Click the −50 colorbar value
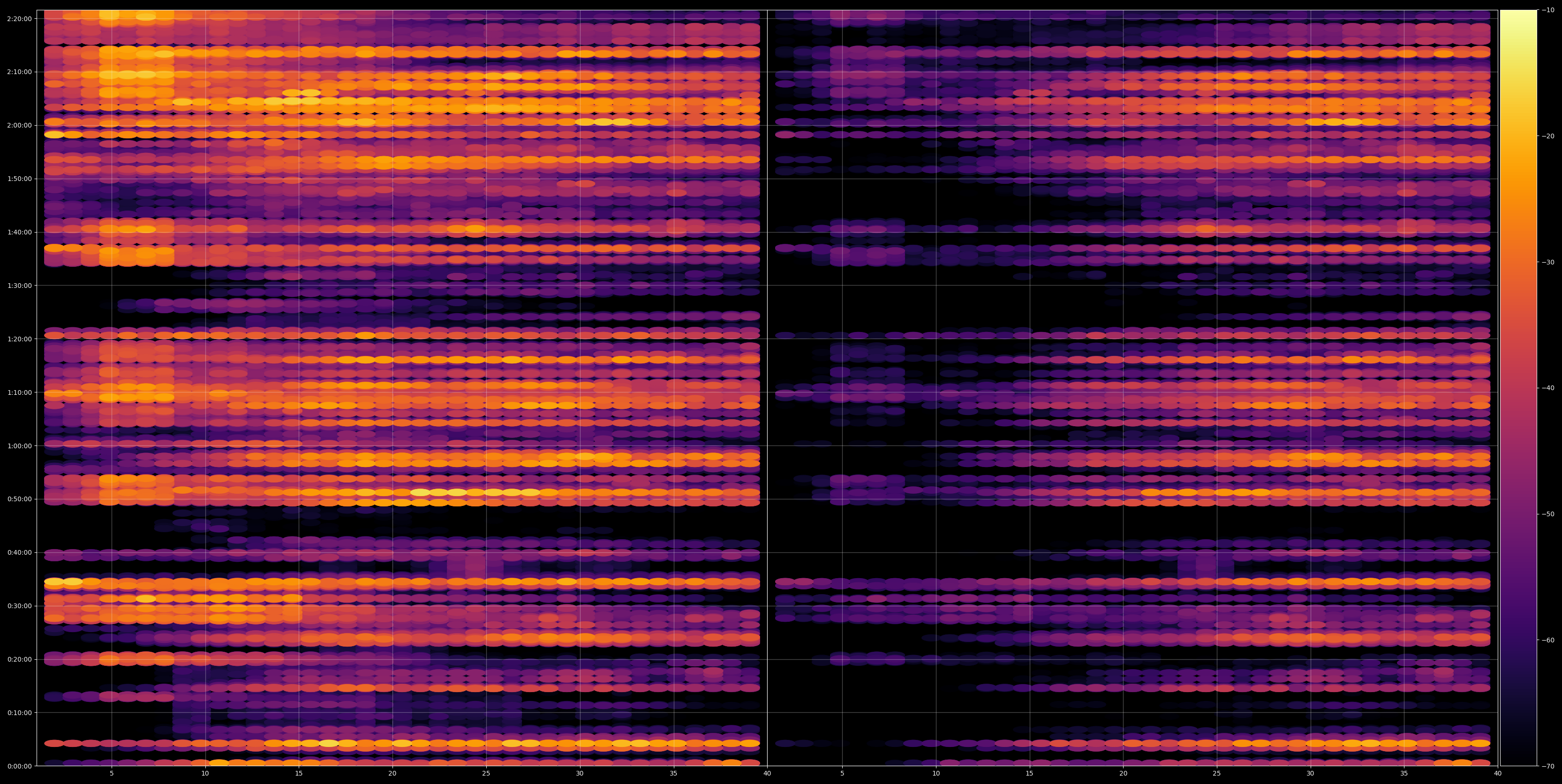This screenshot has width=1562, height=784. [x=1548, y=514]
